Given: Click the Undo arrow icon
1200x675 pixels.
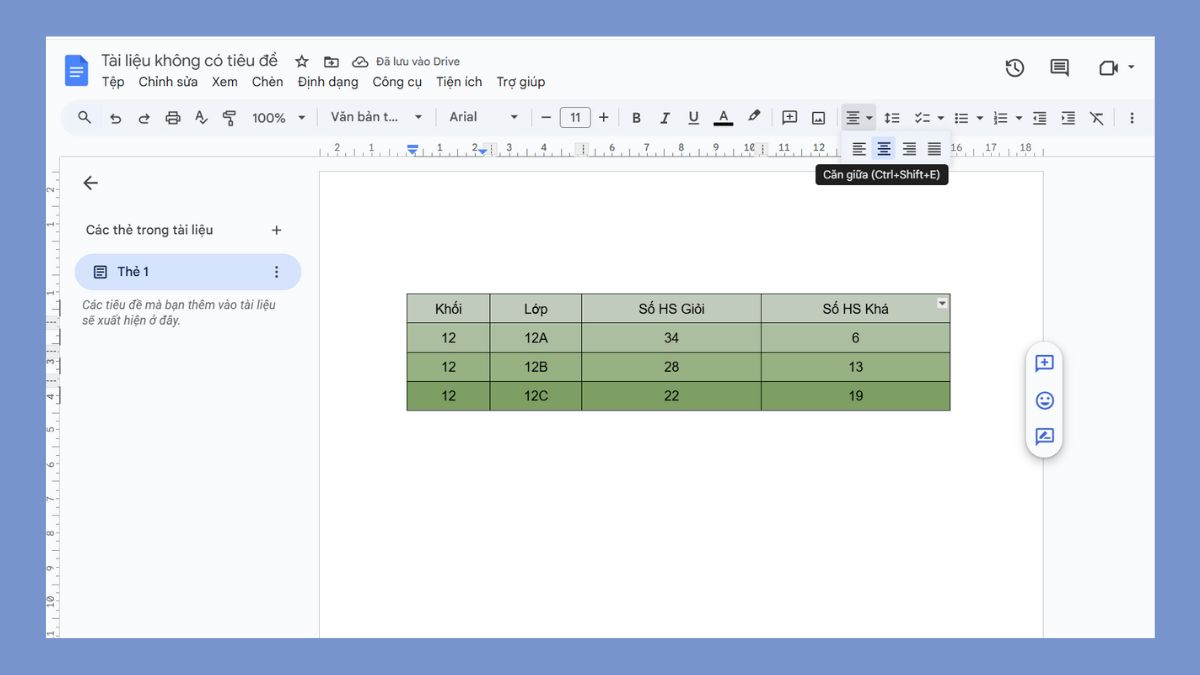Looking at the screenshot, I should point(115,118).
